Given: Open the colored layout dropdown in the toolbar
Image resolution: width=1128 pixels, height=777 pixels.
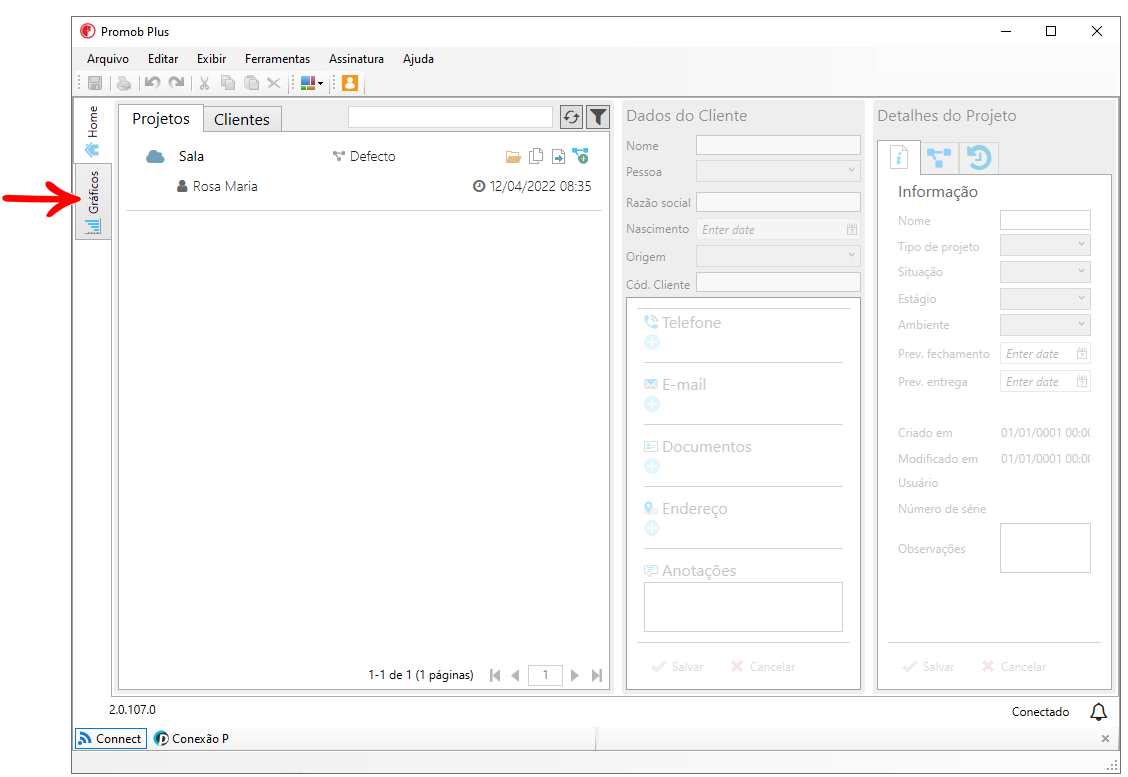Looking at the screenshot, I should pyautogui.click(x=311, y=83).
